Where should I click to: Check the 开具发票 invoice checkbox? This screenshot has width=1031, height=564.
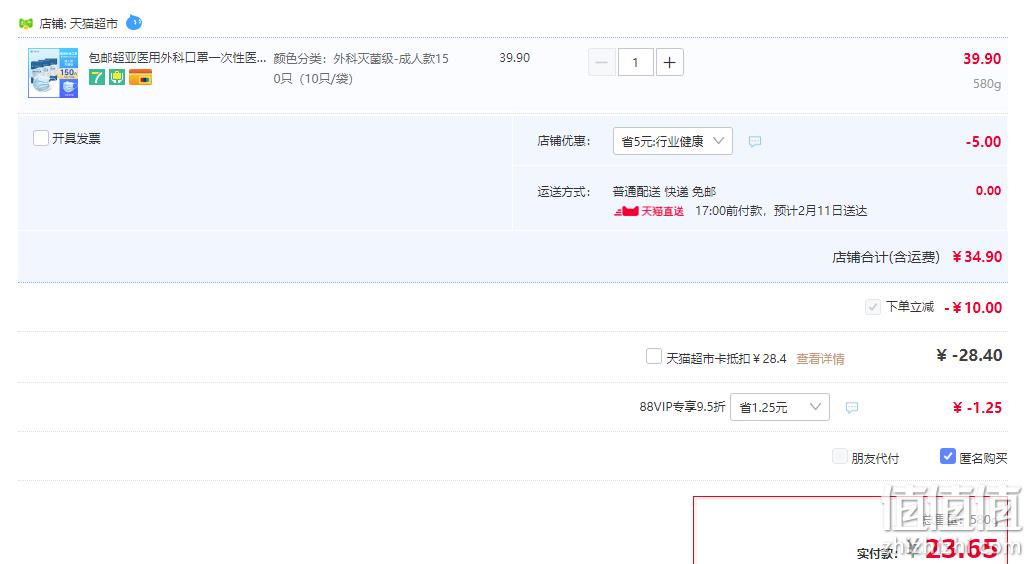pos(41,138)
